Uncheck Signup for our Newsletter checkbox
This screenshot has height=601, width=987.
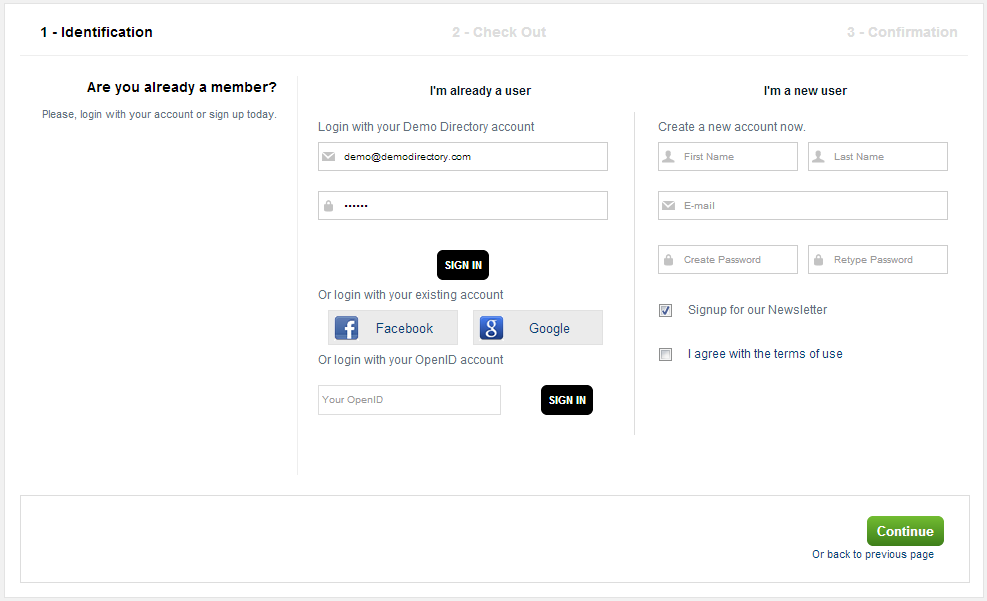(666, 311)
